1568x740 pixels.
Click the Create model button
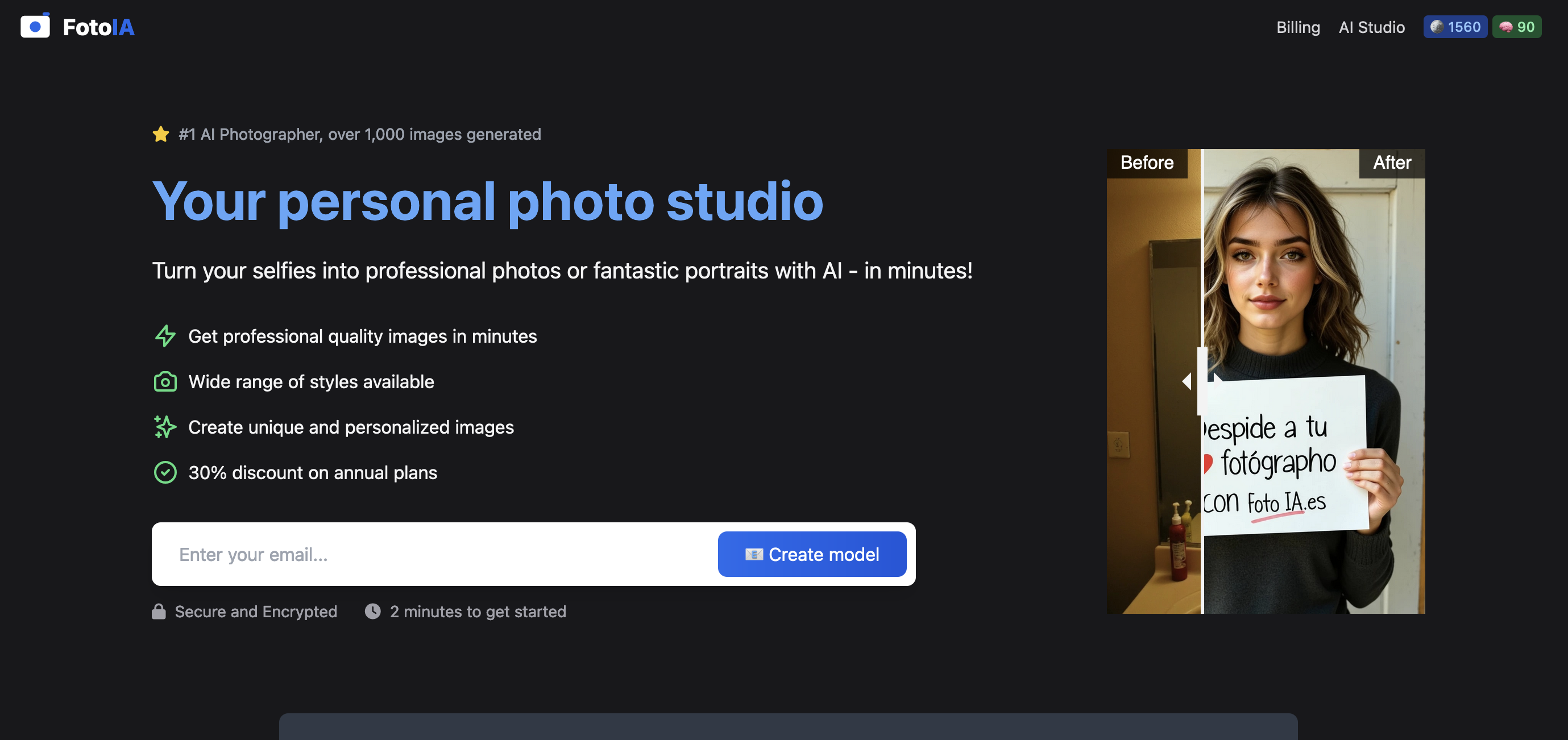[x=812, y=554]
